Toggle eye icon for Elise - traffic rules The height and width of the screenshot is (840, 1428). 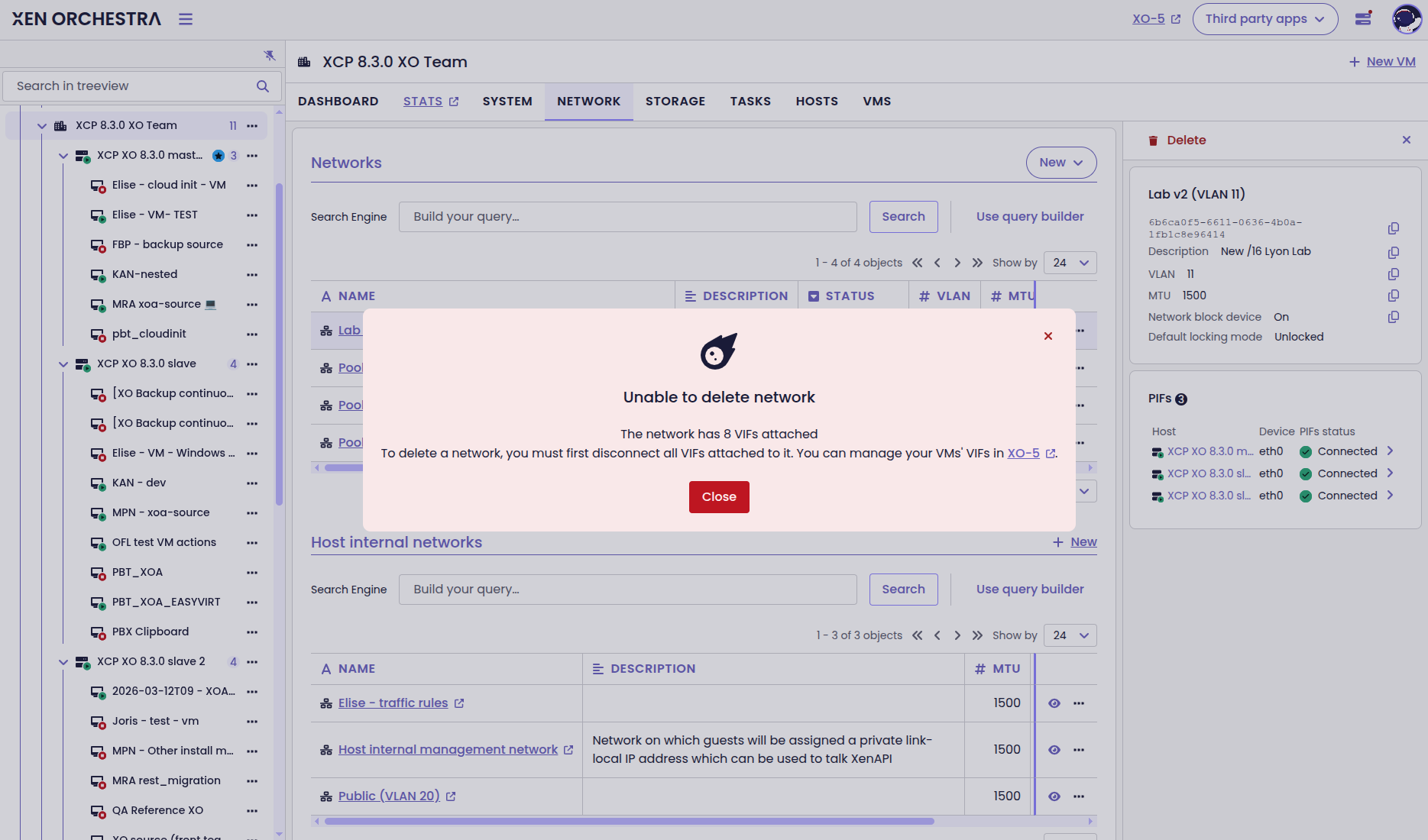click(1054, 703)
